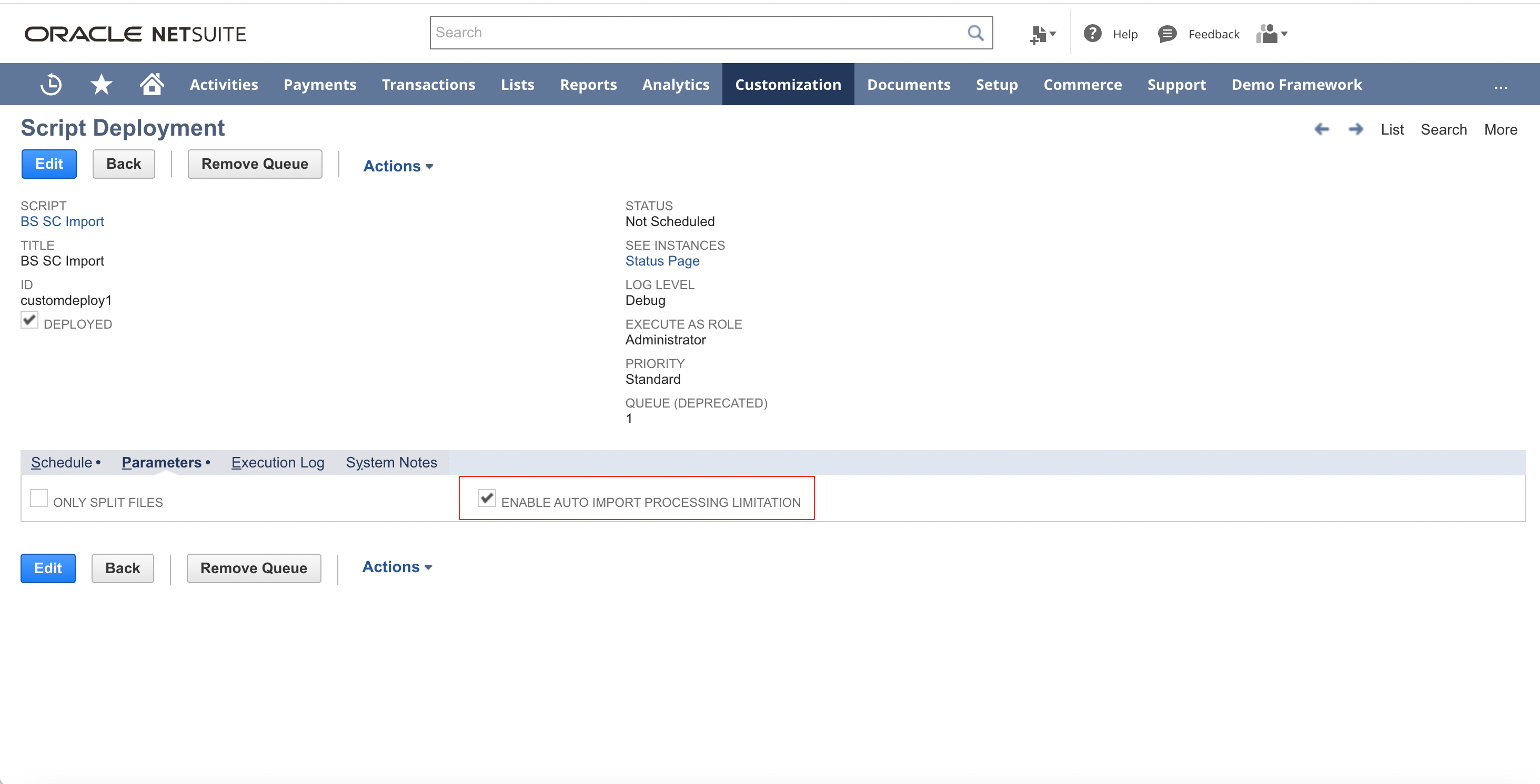Open the Customization menu
The width and height of the screenshot is (1540, 784).
pos(788,84)
